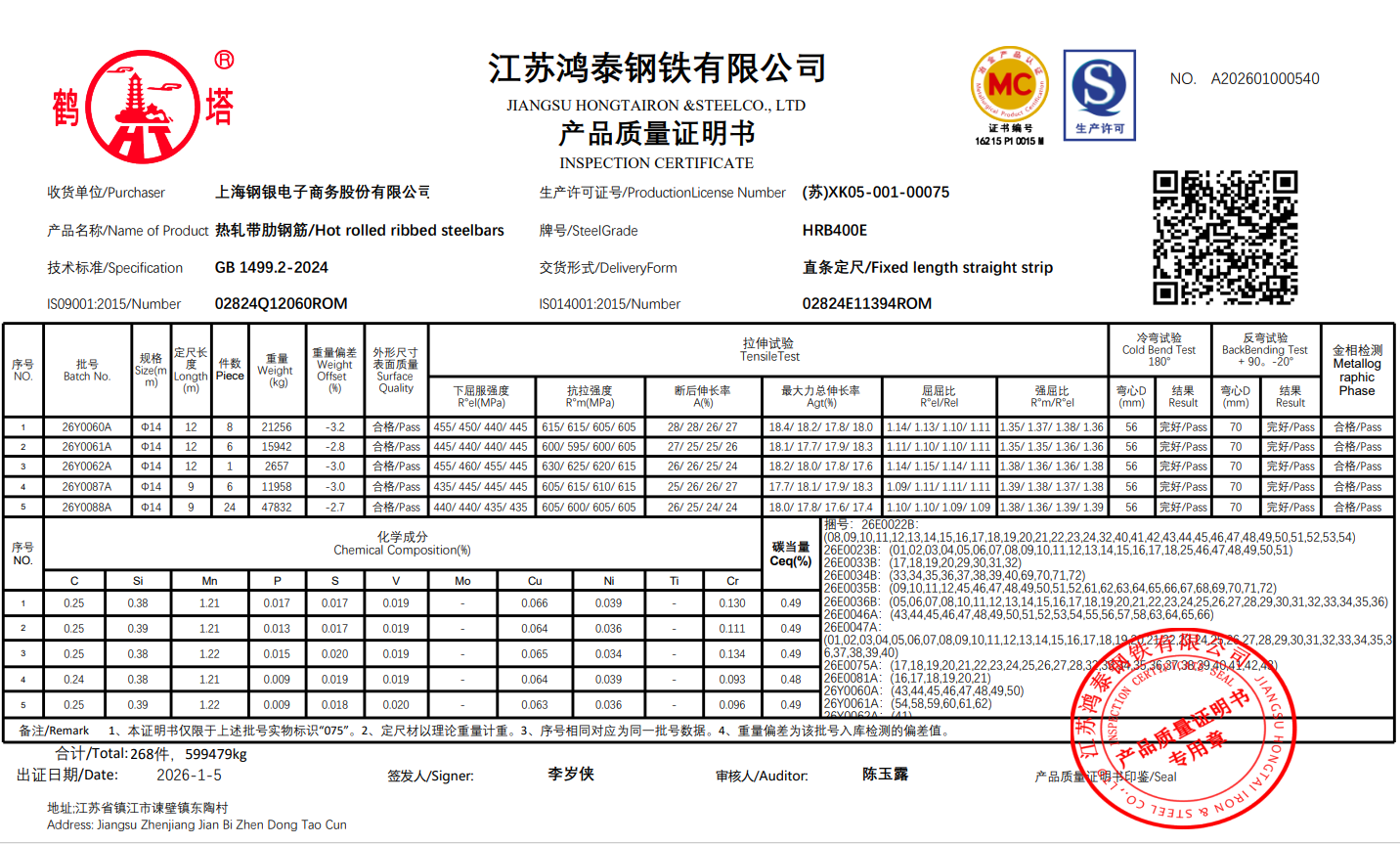Click the Chemical Composition table header
The height and width of the screenshot is (844, 1400).
tap(402, 544)
